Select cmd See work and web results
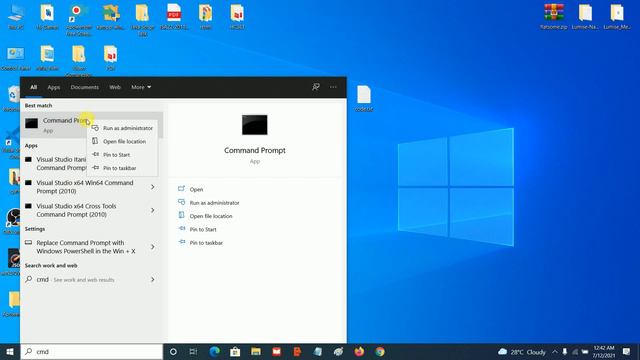 click(75, 280)
